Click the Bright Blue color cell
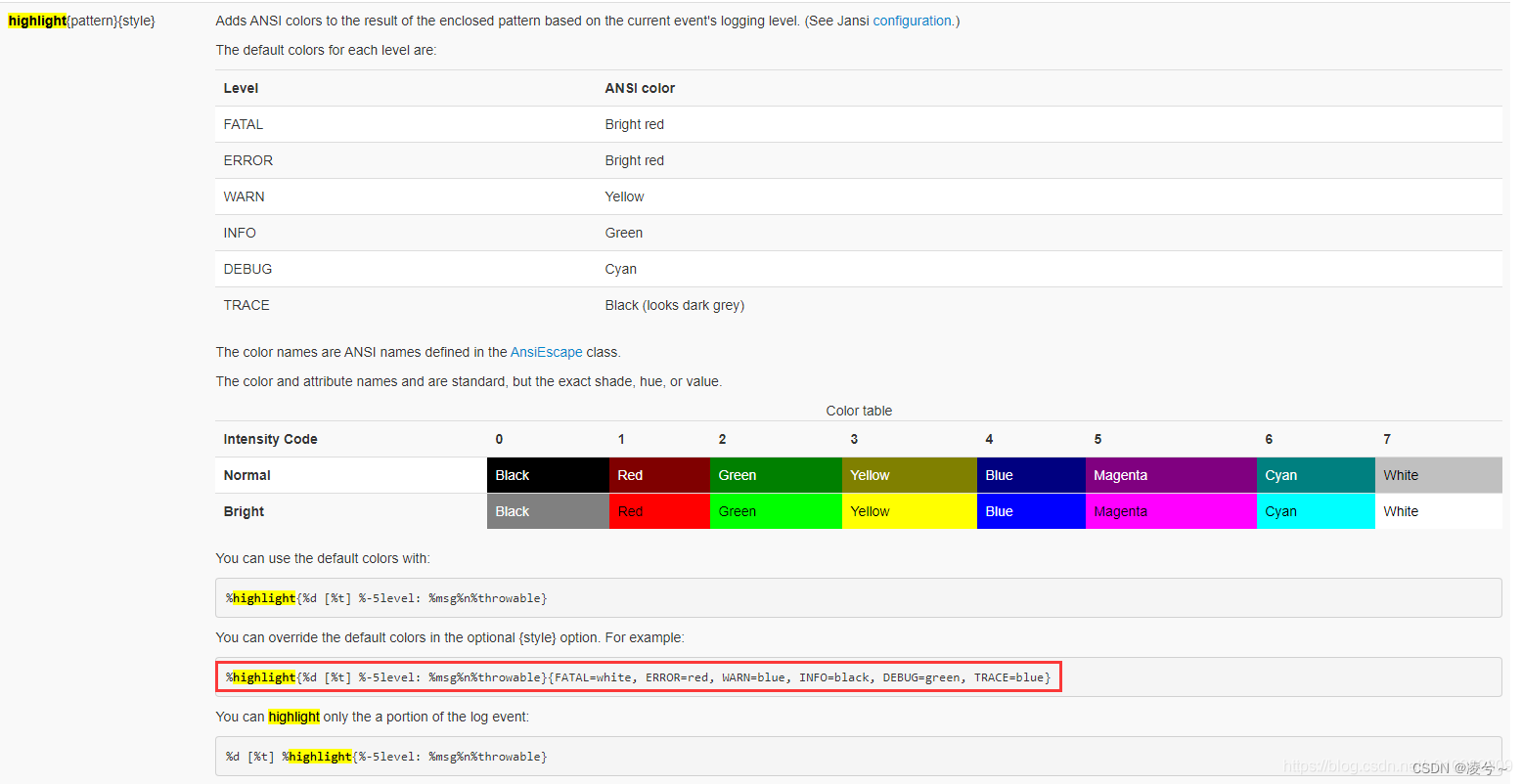1522x784 pixels. point(1031,511)
